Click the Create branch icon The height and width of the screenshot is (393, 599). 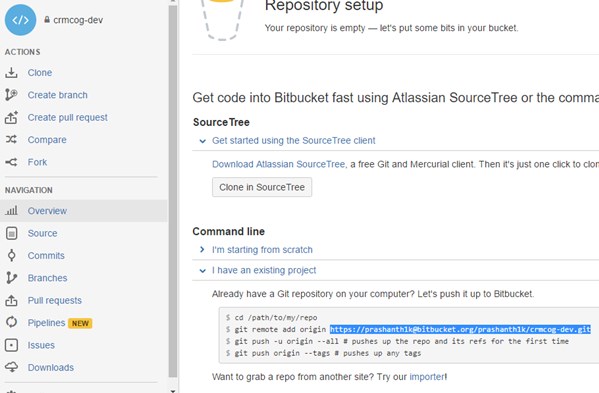(11, 95)
